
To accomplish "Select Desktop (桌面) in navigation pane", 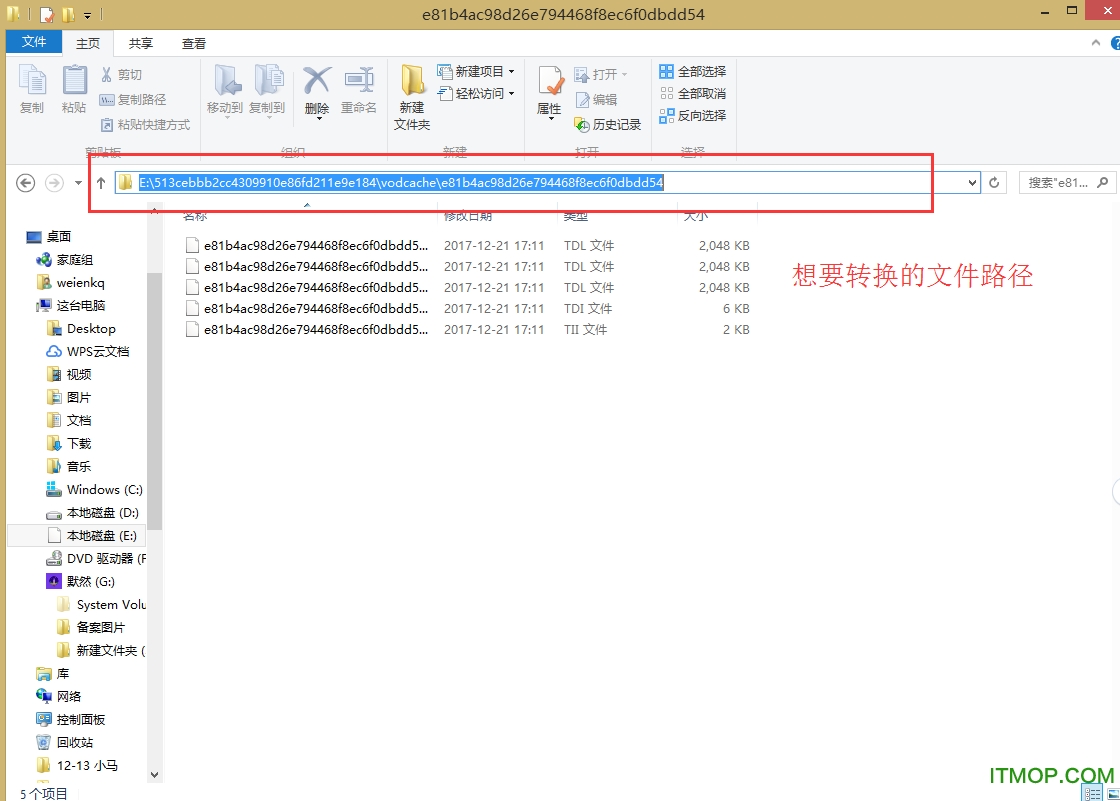I will pyautogui.click(x=49, y=237).
